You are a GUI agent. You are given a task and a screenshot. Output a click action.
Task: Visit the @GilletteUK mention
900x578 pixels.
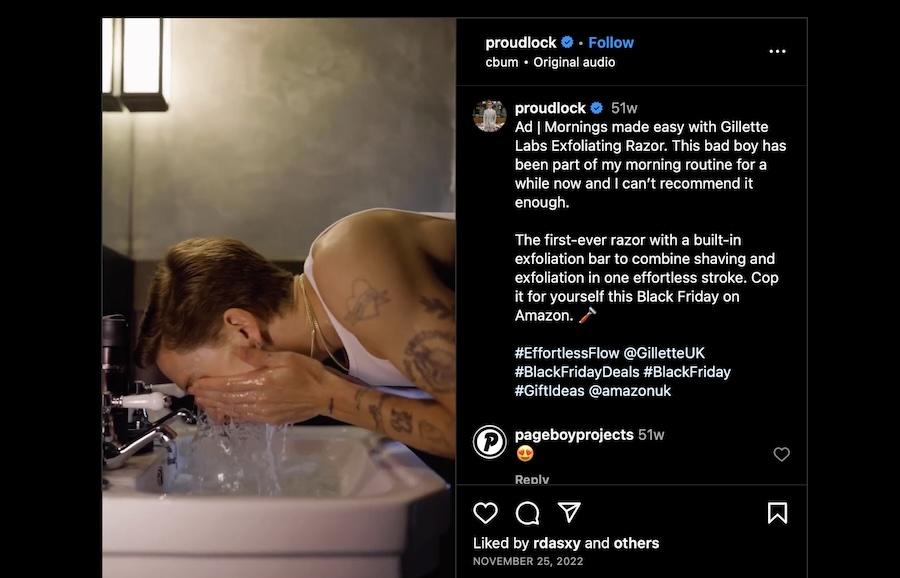pos(664,353)
